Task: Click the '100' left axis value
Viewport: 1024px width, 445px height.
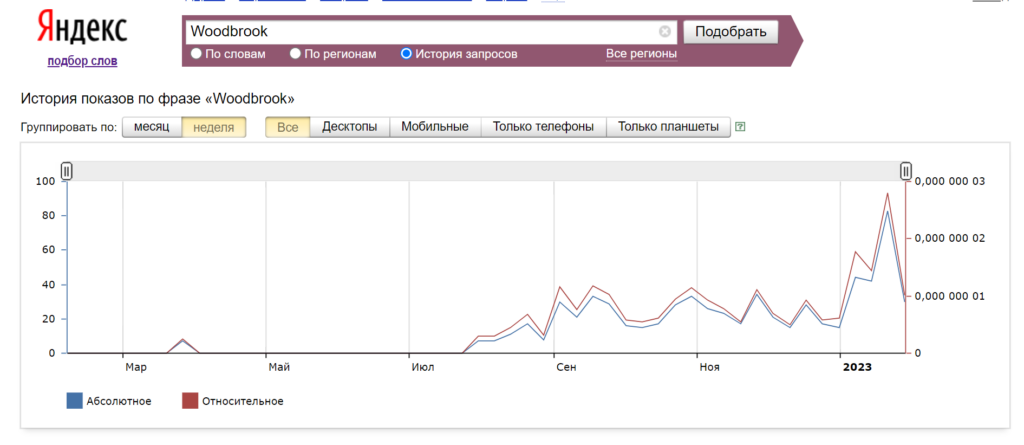Action: pos(48,181)
